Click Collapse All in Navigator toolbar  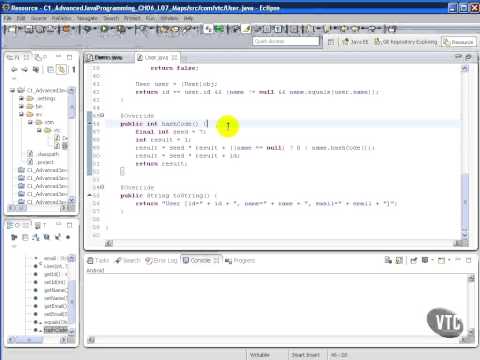tap(50, 69)
